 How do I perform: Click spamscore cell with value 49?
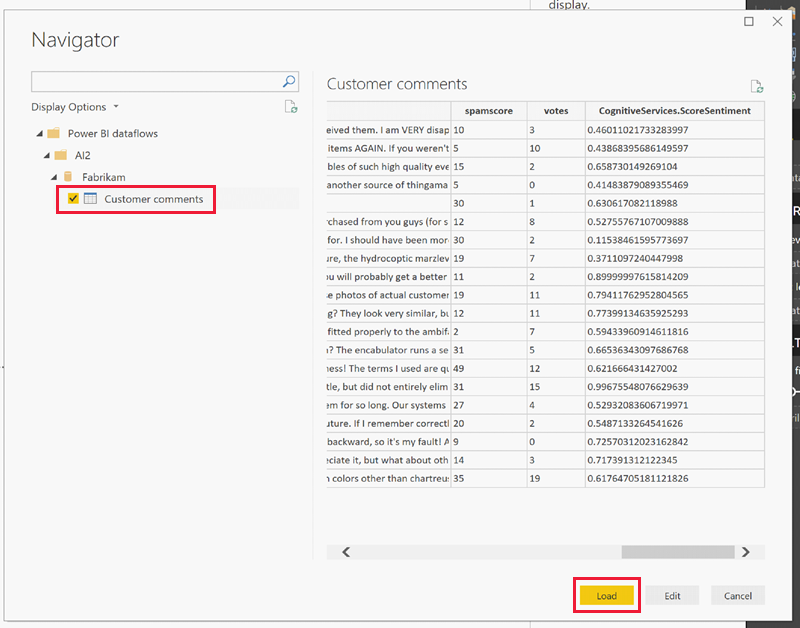click(489, 368)
